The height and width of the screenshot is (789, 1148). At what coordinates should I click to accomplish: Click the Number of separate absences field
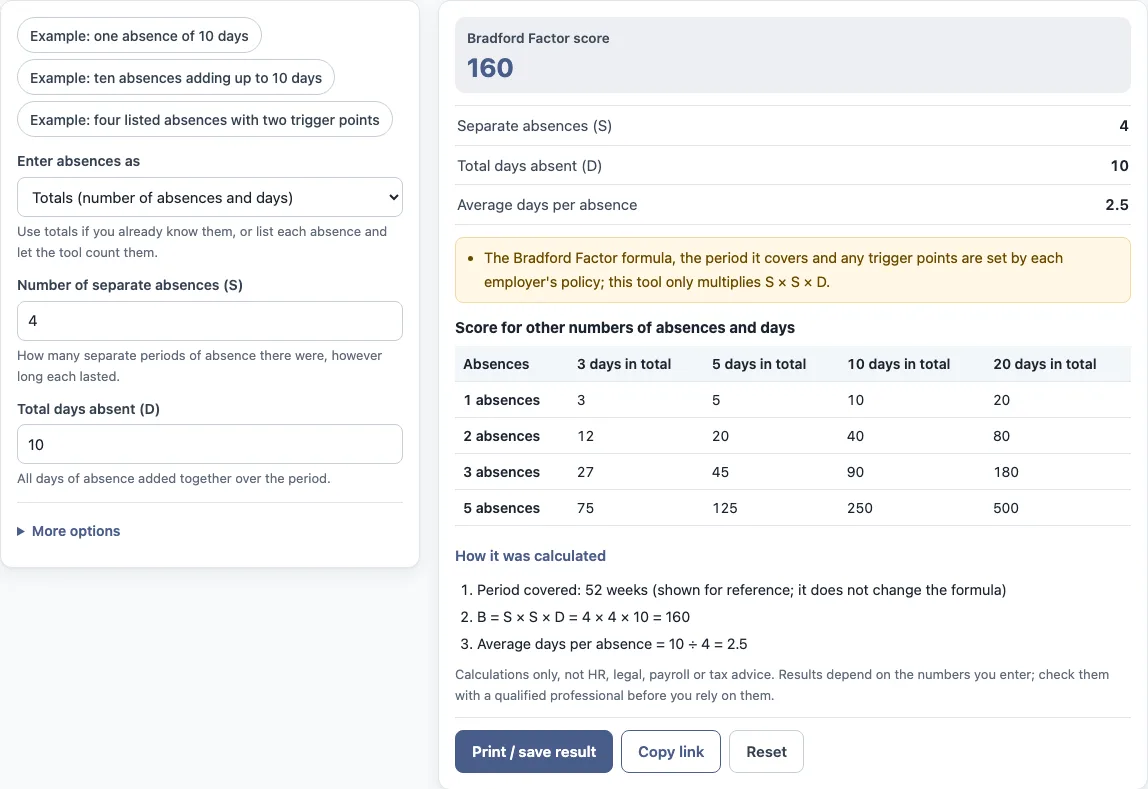209,321
